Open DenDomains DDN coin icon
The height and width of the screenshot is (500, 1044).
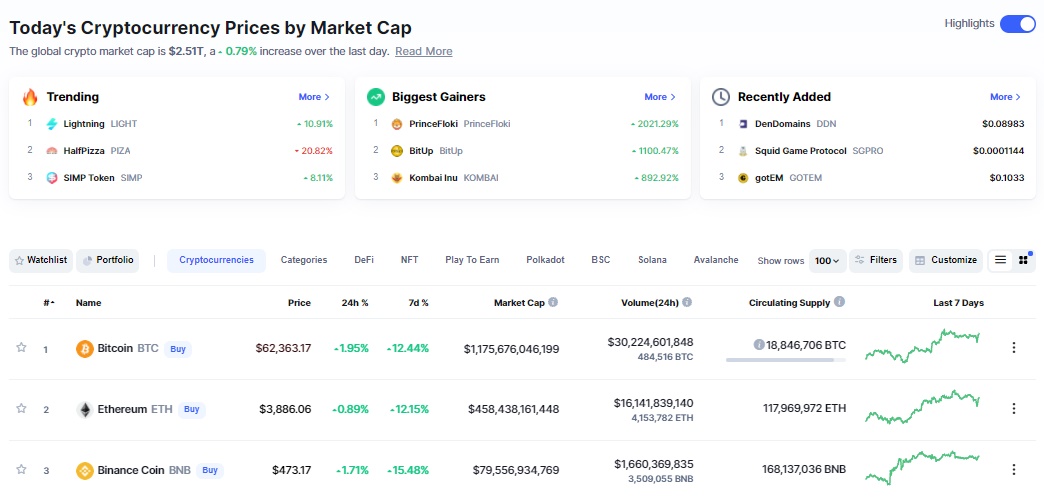(x=743, y=124)
